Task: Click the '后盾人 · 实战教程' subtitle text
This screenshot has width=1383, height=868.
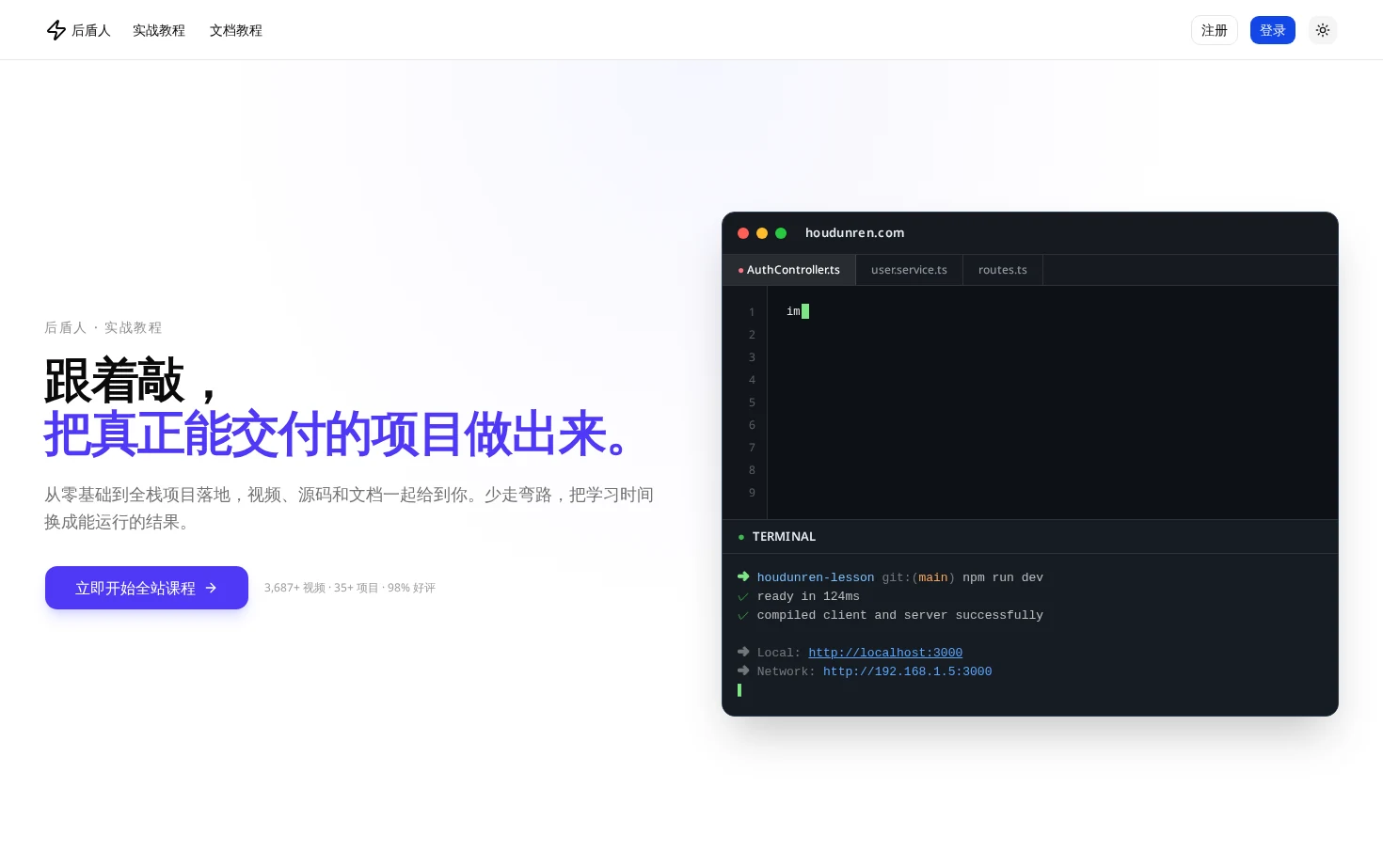Action: tap(103, 327)
